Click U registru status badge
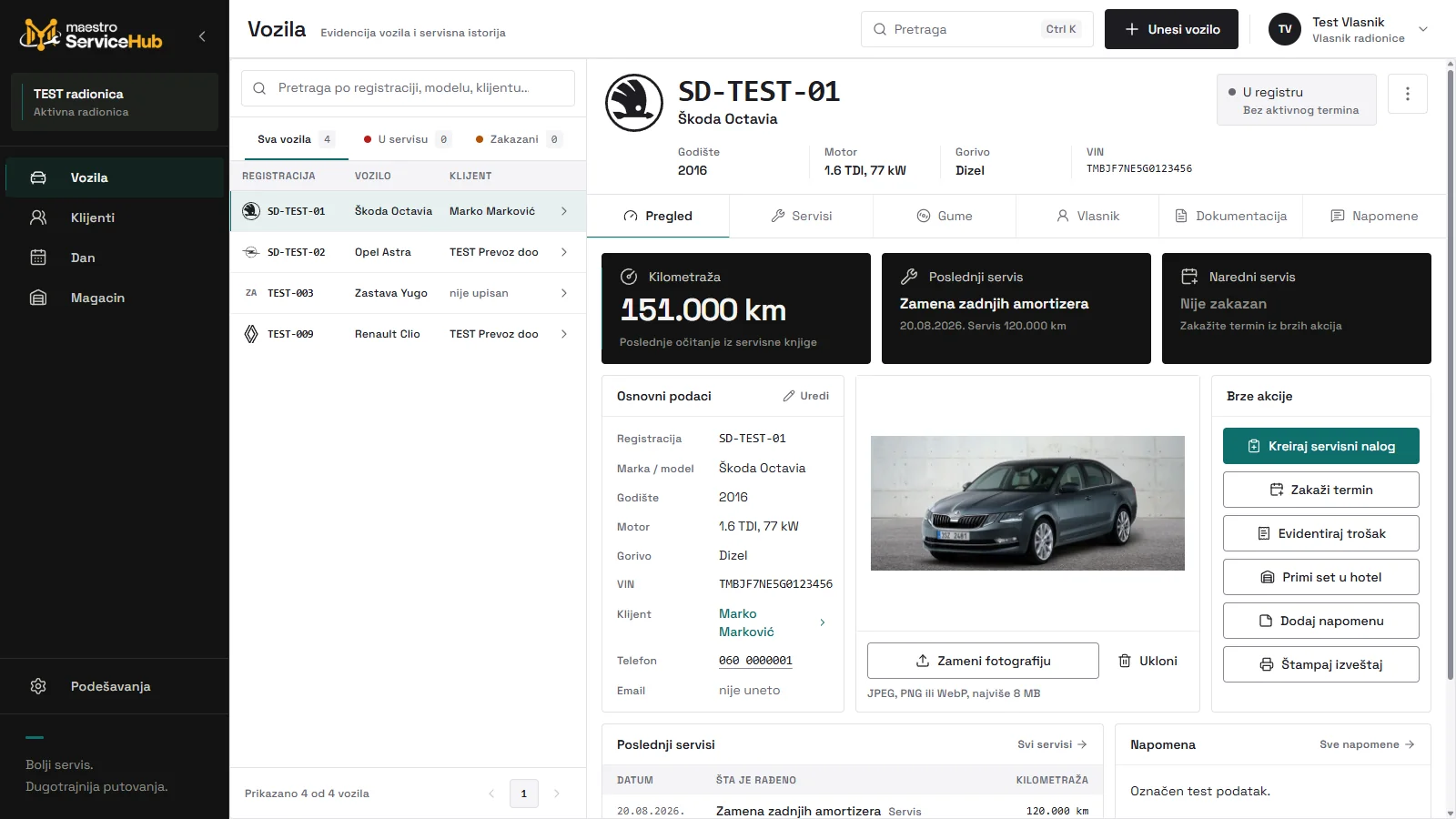Image resolution: width=1456 pixels, height=819 pixels. [1296, 100]
